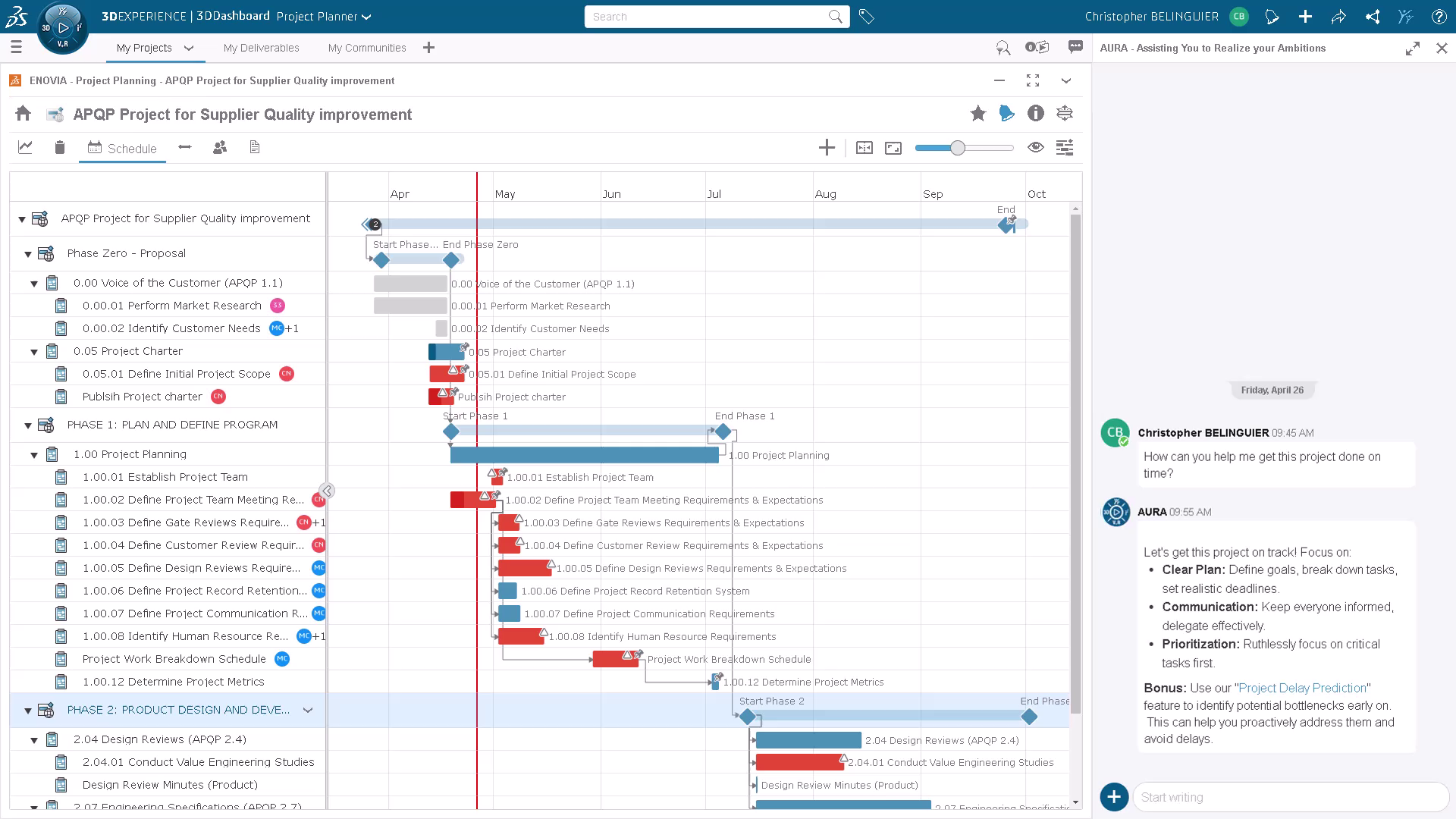The height and width of the screenshot is (819, 1456).
Task: Click the blue plus button in AURA chat
Action: pyautogui.click(x=1113, y=797)
